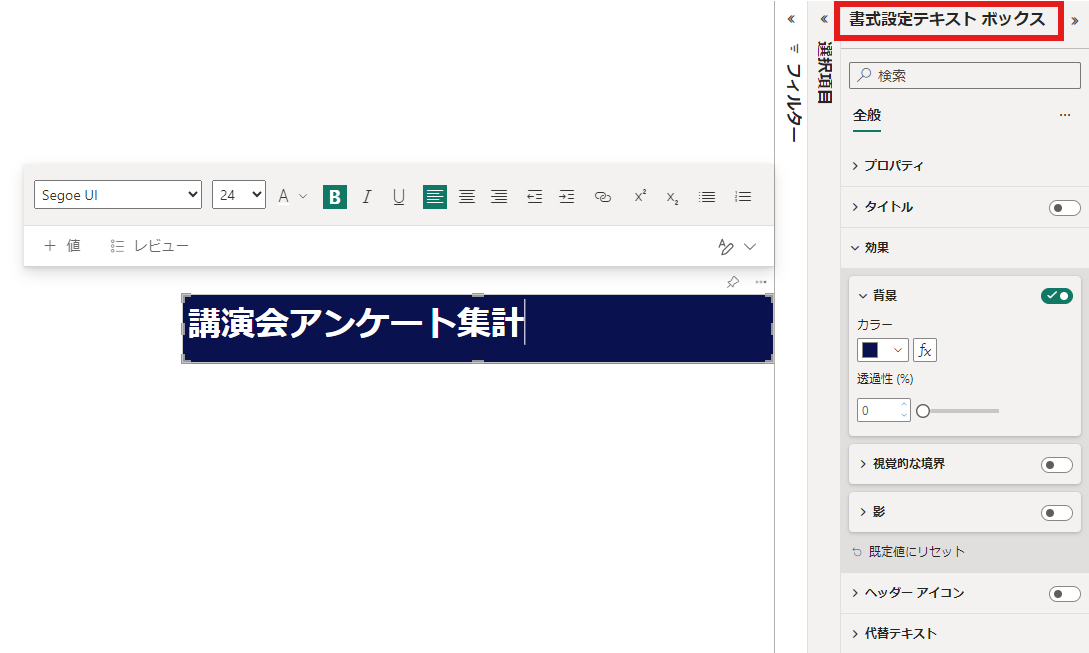Open text box more options ellipsis
1089x653 pixels.
(x=761, y=282)
